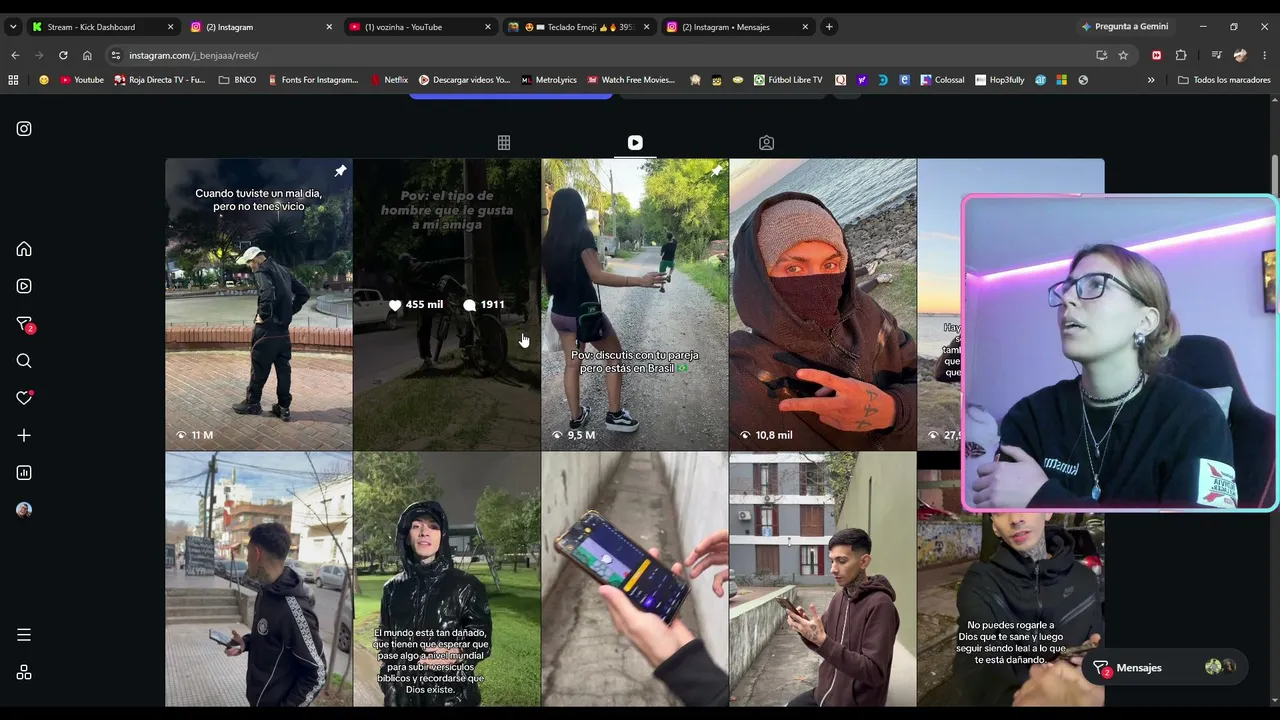The height and width of the screenshot is (720, 1280).
Task: Go to Instagram Home
Action: pos(24,249)
